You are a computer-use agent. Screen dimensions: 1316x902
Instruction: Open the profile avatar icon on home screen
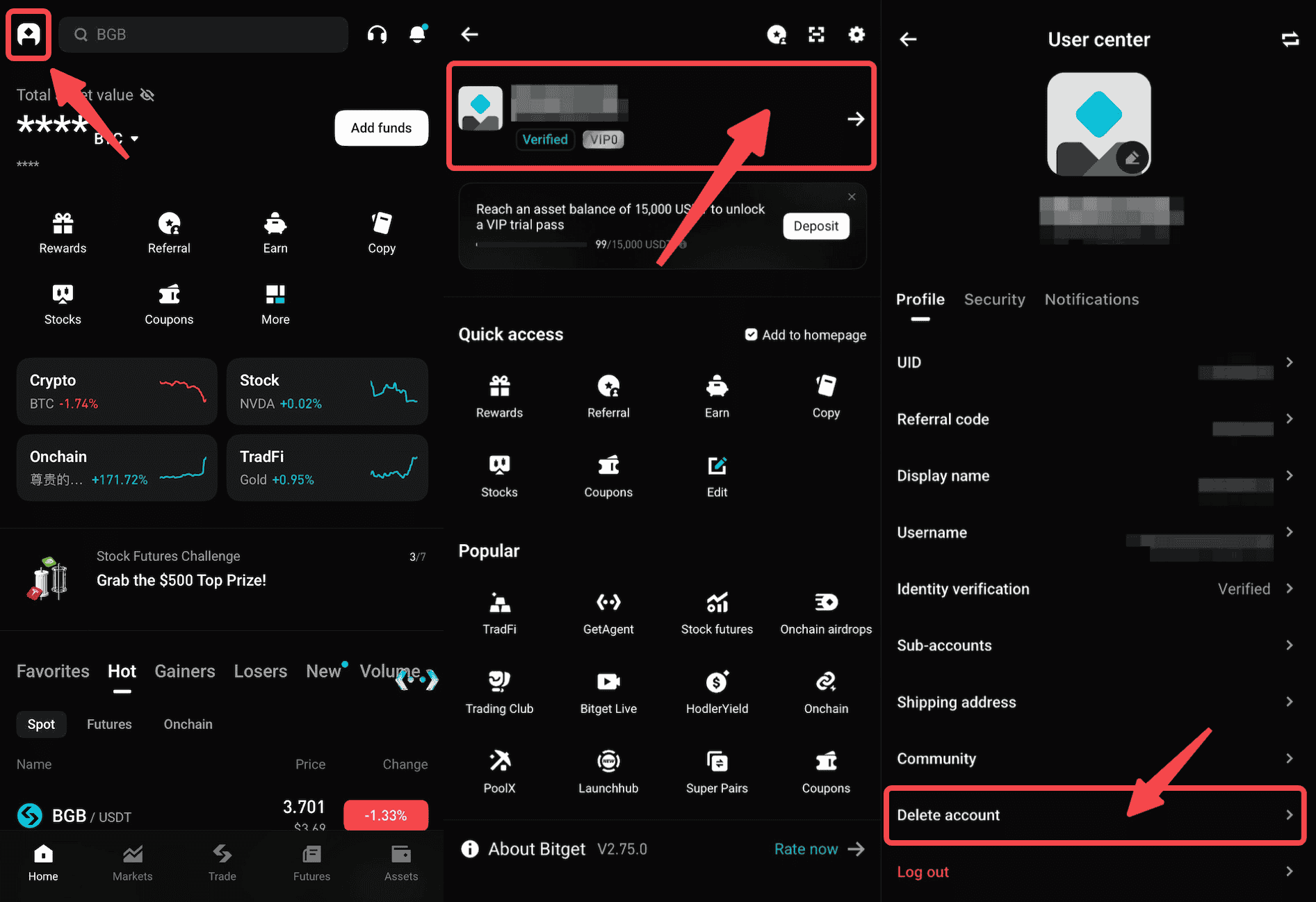click(x=29, y=34)
